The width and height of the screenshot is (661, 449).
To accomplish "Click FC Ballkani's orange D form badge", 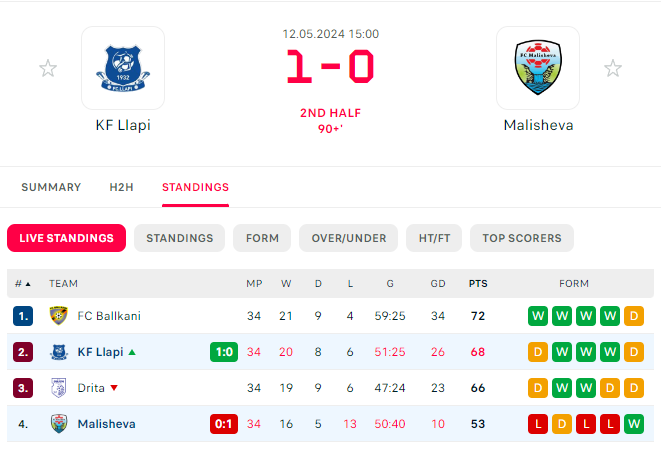I will (634, 316).
